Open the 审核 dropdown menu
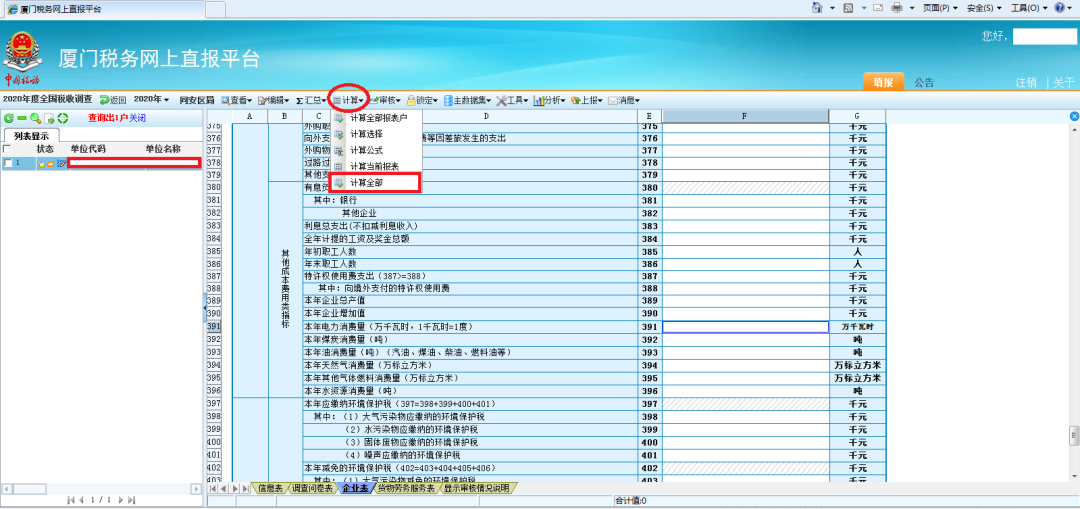The height and width of the screenshot is (509, 1080). coord(385,100)
